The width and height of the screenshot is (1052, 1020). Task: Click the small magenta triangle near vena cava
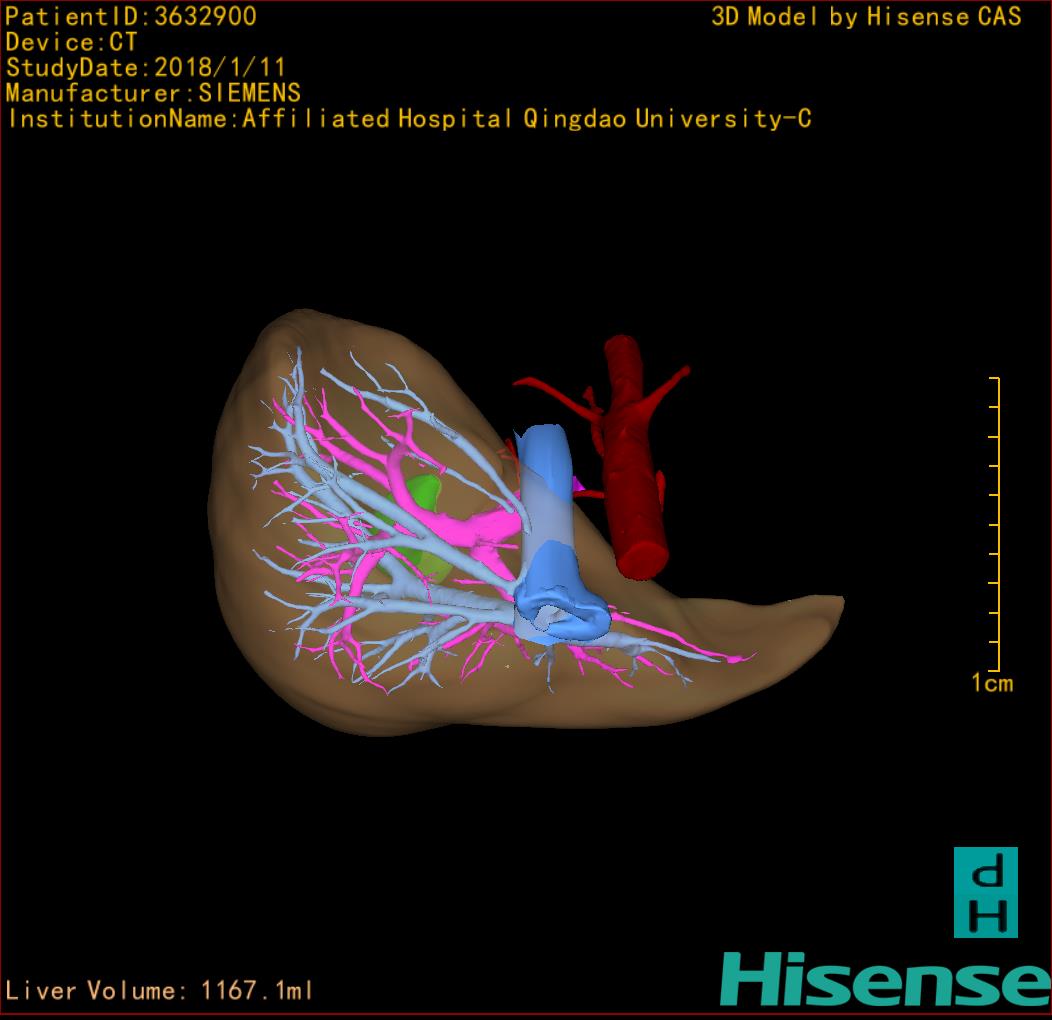pos(577,485)
